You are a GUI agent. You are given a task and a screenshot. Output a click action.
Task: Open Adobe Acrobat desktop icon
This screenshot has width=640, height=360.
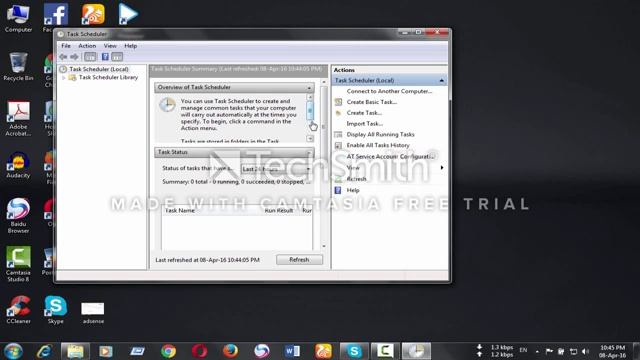18,119
